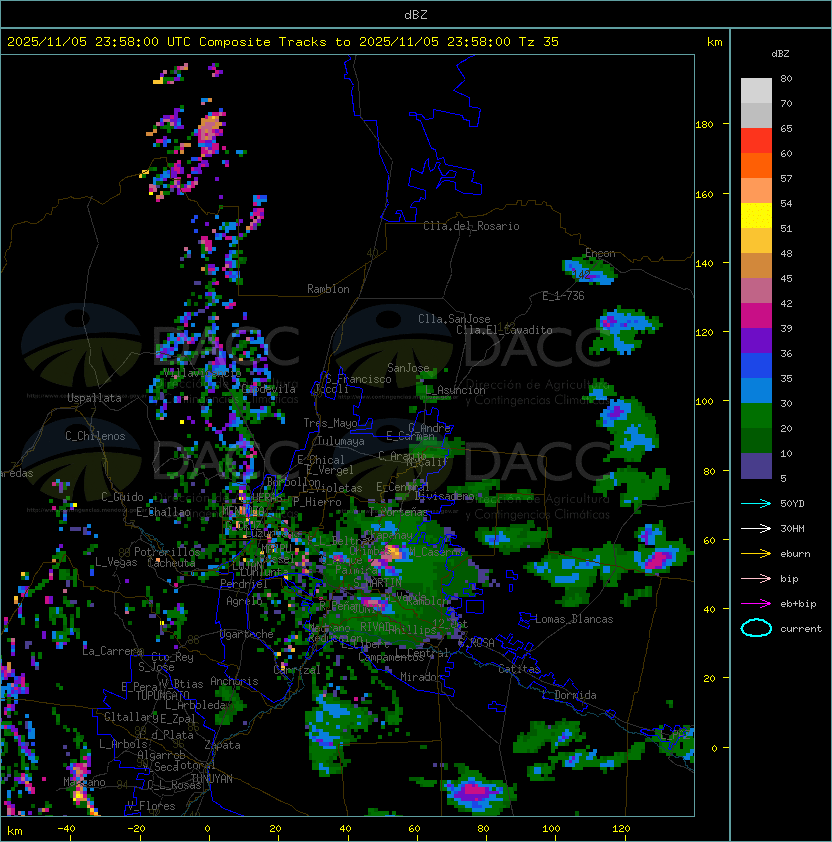Click the Composite Tracks timestamp header
This screenshot has width=832, height=842.
[283, 42]
